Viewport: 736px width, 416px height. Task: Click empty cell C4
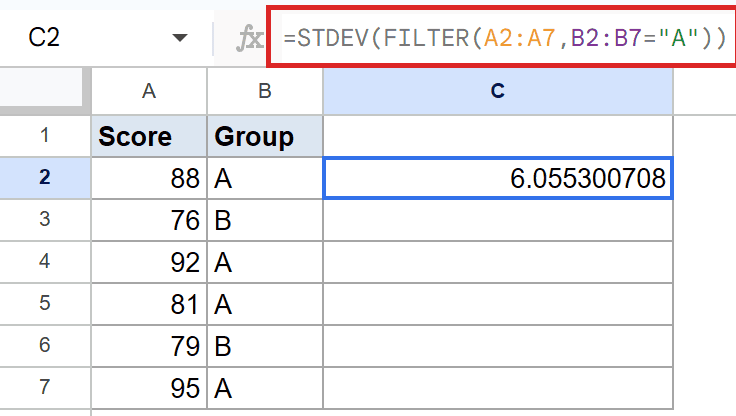click(x=498, y=262)
